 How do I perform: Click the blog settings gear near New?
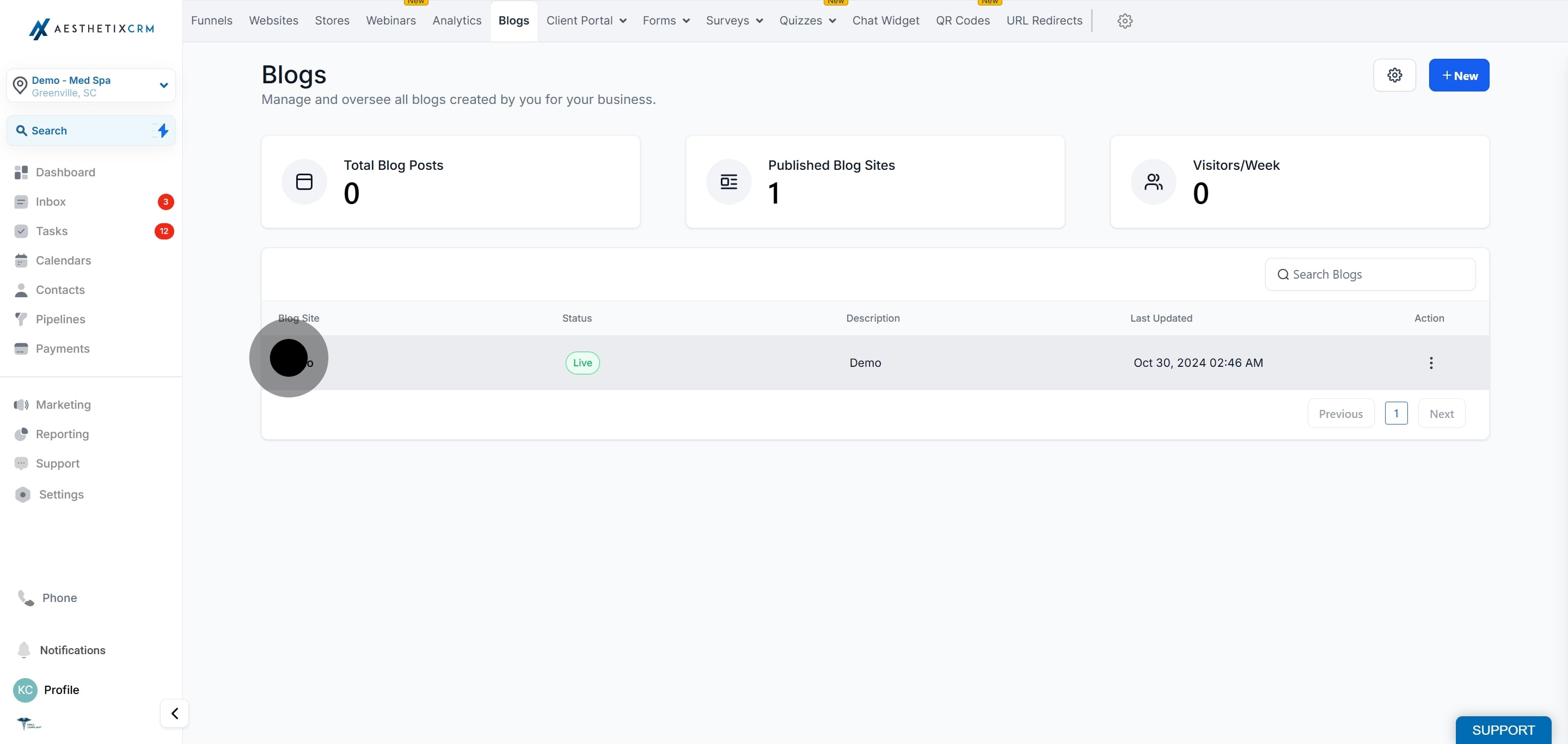pyautogui.click(x=1394, y=75)
